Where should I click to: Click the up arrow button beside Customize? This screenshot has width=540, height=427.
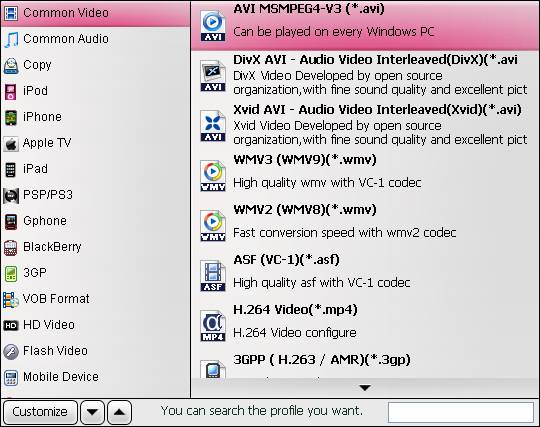click(119, 412)
